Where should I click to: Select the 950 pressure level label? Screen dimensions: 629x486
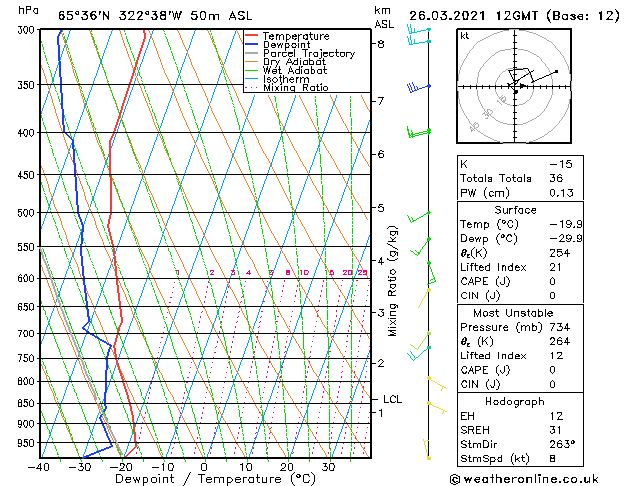click(28, 443)
